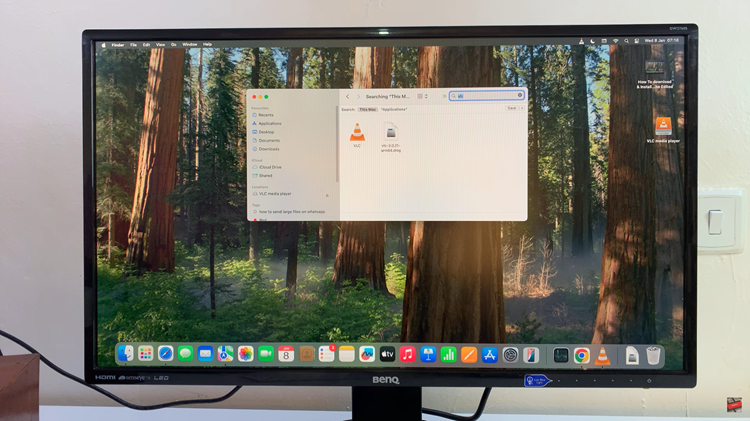
Task: Open Keynote from the Dock
Action: coord(428,354)
